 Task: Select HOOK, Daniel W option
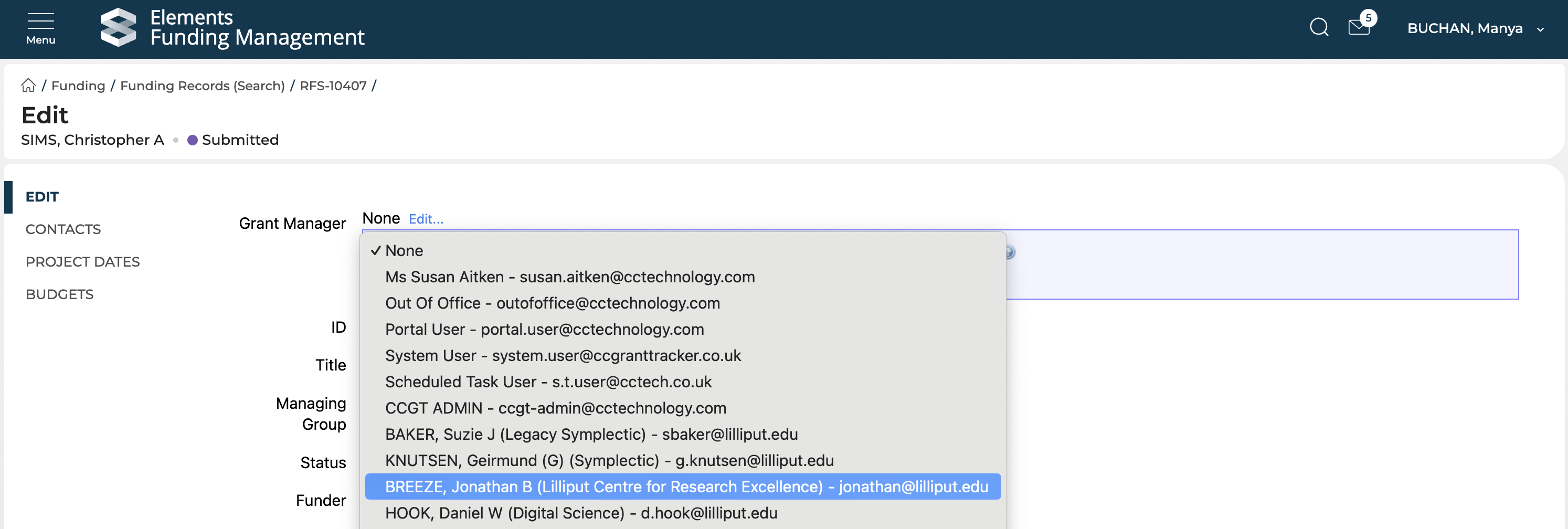(x=581, y=513)
